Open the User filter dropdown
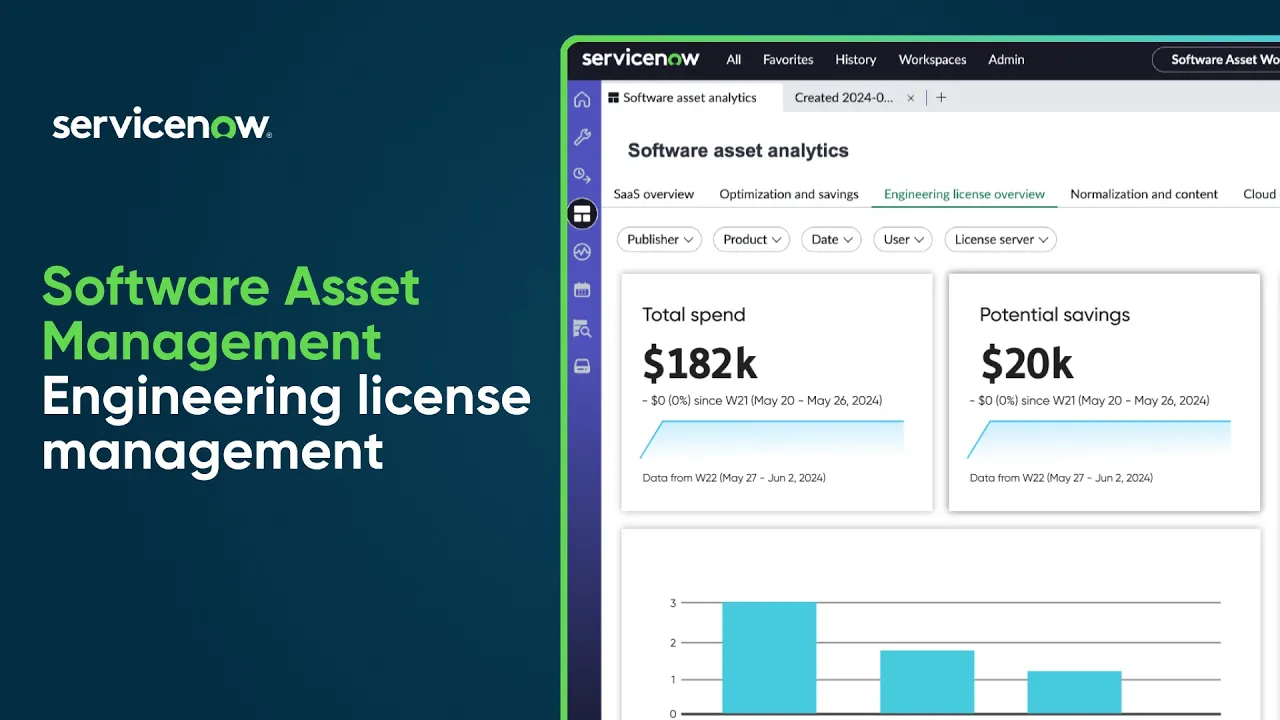This screenshot has width=1280, height=720. (x=902, y=239)
